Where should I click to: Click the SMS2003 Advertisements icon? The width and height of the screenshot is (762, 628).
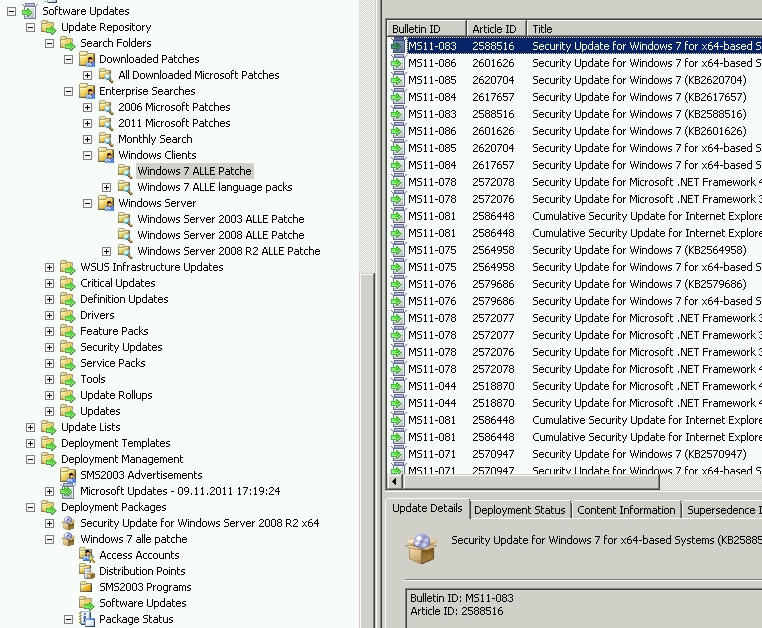point(68,475)
